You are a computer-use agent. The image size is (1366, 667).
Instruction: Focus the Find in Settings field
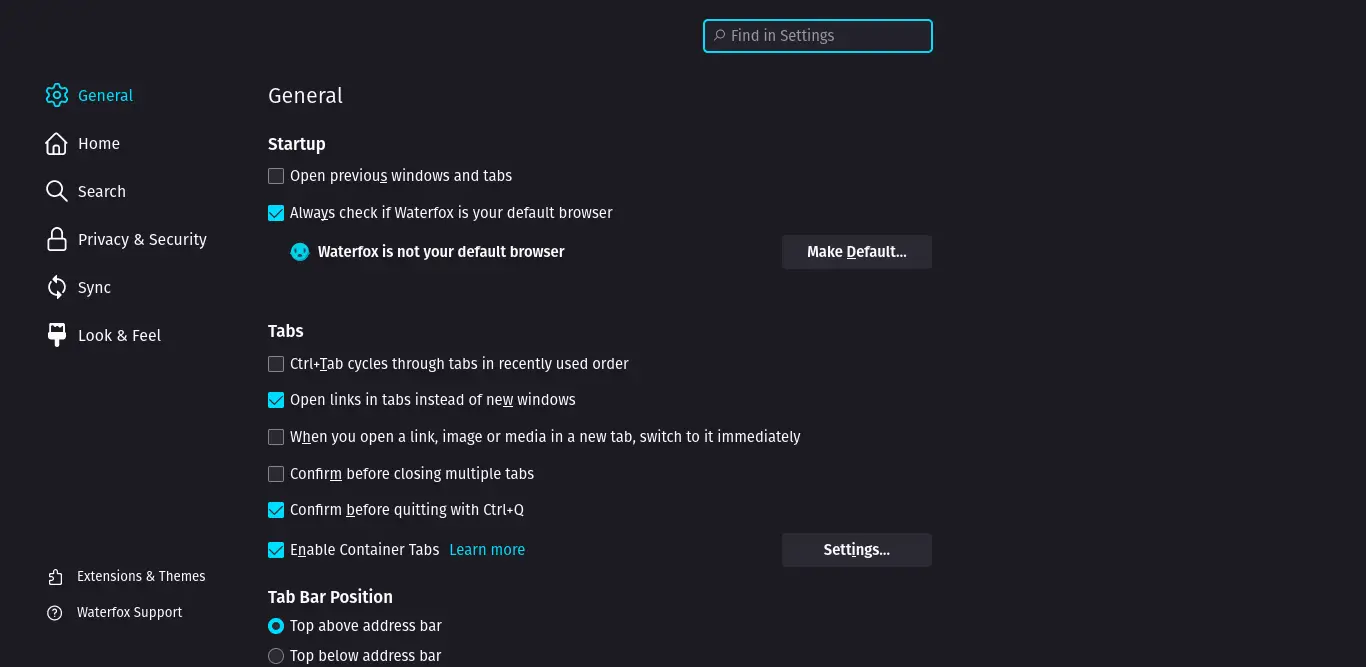click(818, 36)
